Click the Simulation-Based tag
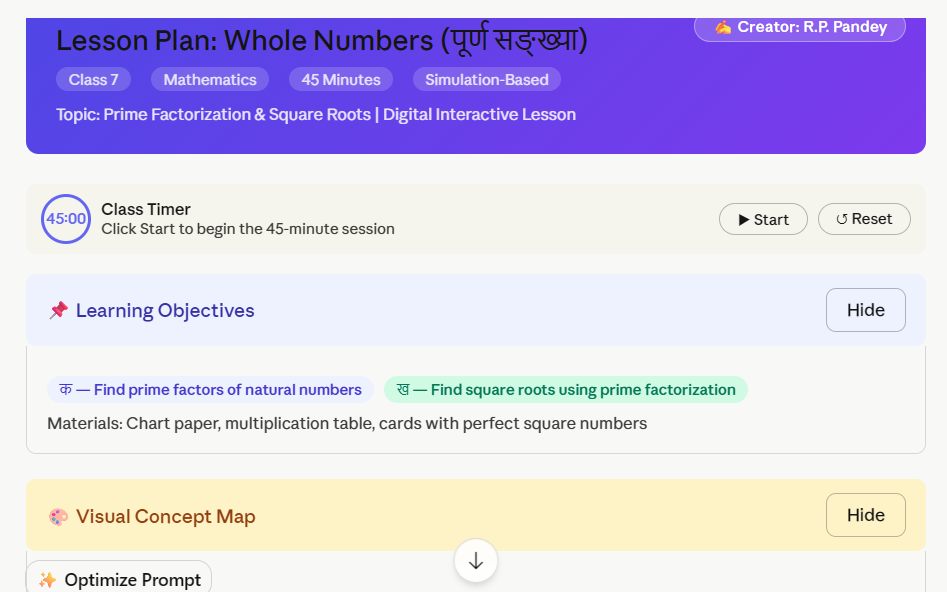Screen dimensions: 947x592 click(487, 80)
